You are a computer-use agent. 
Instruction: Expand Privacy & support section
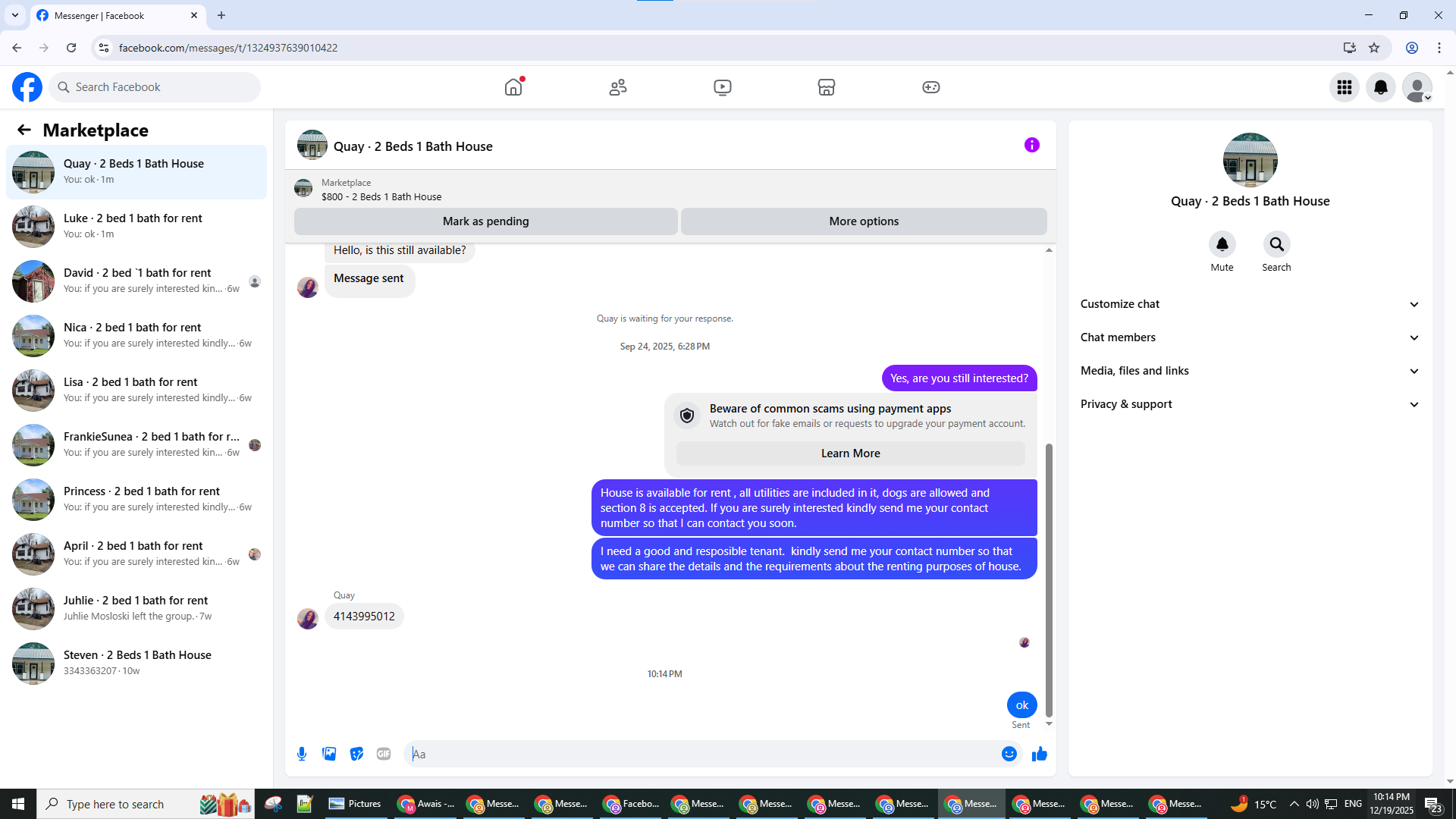point(1249,404)
